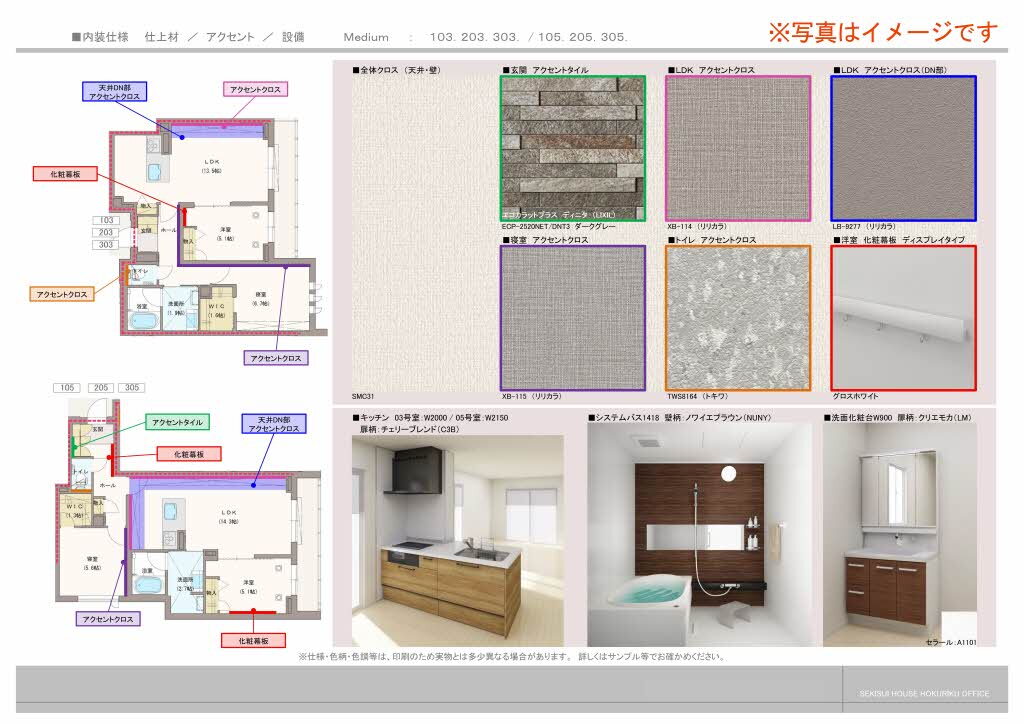1024x724 pixels.
Task: Open the kitchen チェリーブレンド photo
Action: [x=457, y=541]
